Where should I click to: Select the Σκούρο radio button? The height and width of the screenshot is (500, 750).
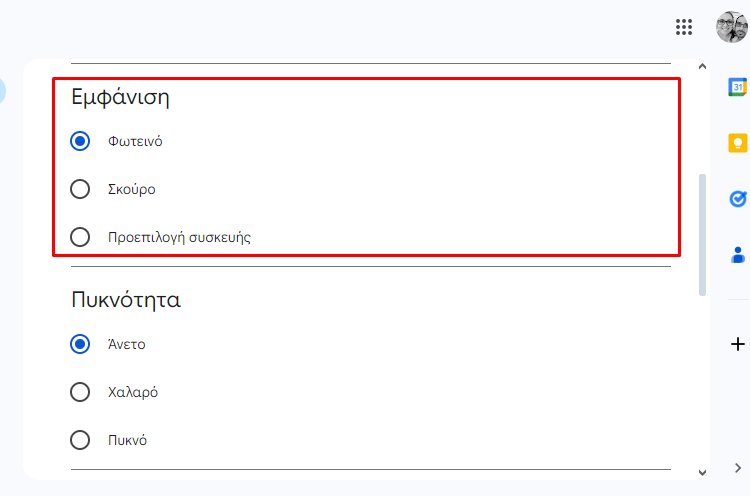(x=80, y=189)
